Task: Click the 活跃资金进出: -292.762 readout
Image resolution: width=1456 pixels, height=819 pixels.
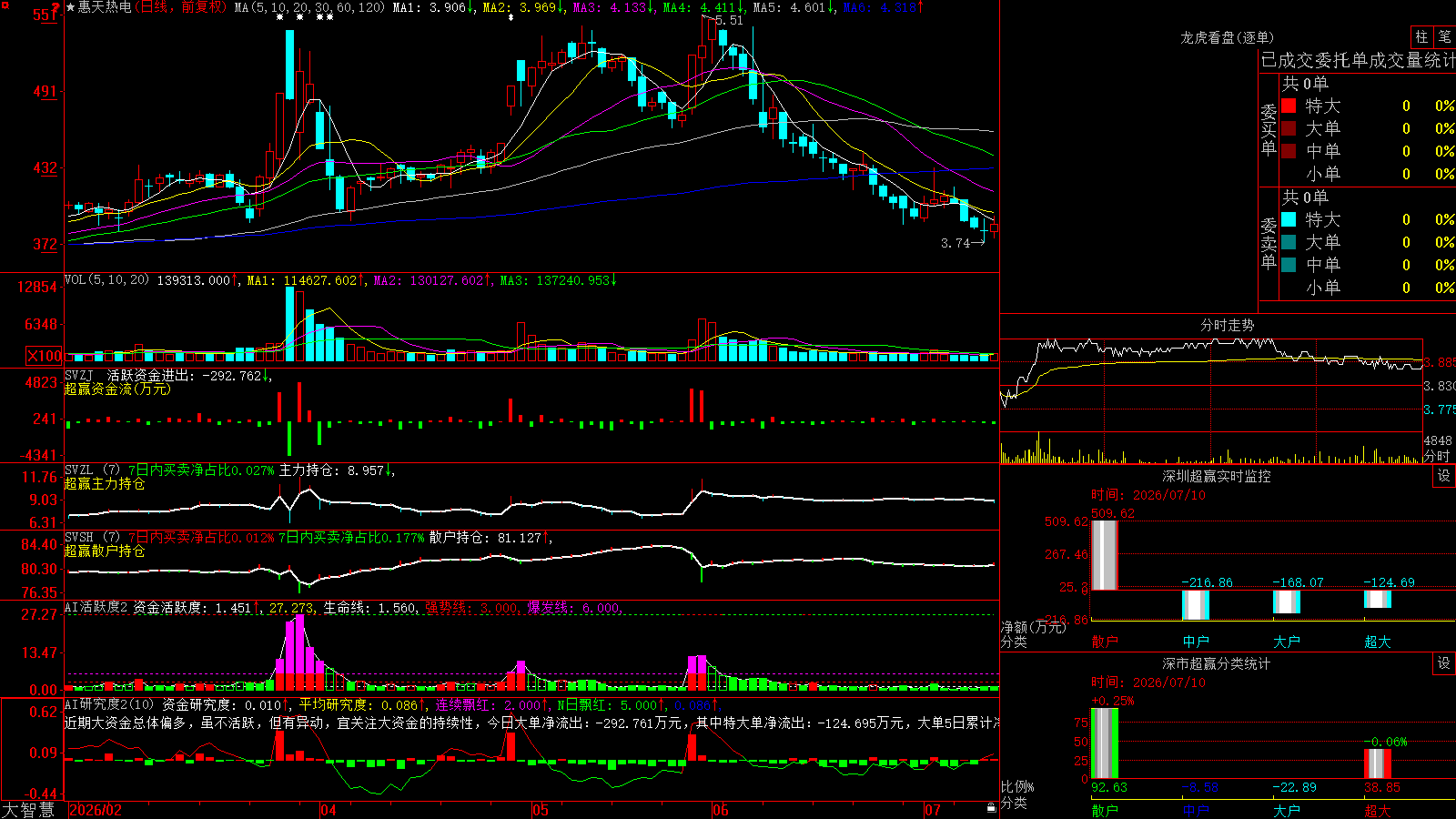Action: pos(188,375)
